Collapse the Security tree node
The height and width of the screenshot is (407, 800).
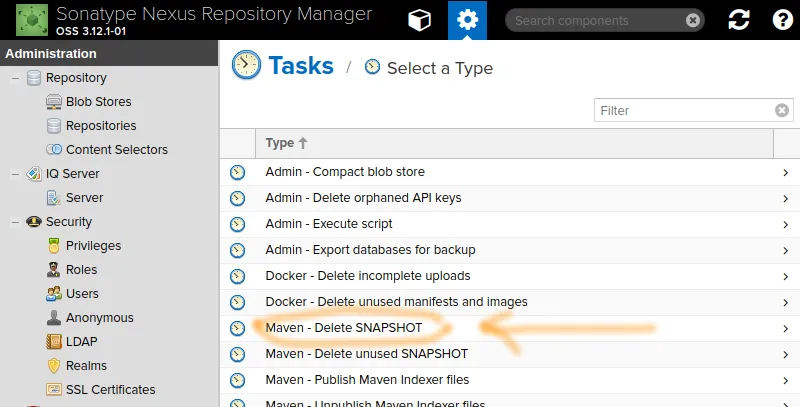point(15,222)
